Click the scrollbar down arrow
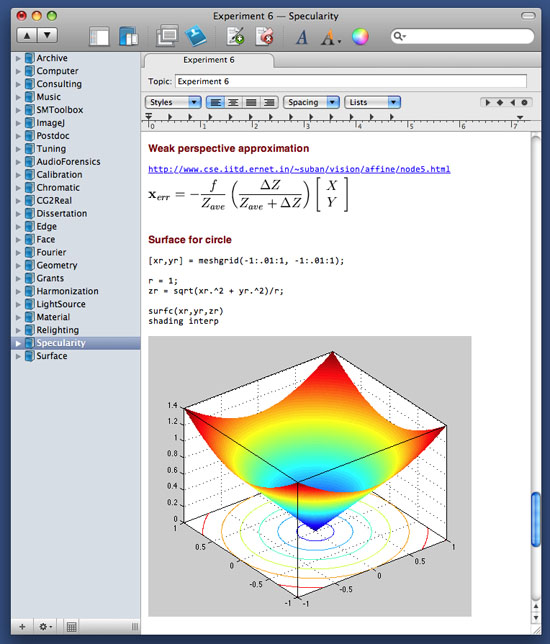This screenshot has height=644, width=550. pyautogui.click(x=536, y=618)
